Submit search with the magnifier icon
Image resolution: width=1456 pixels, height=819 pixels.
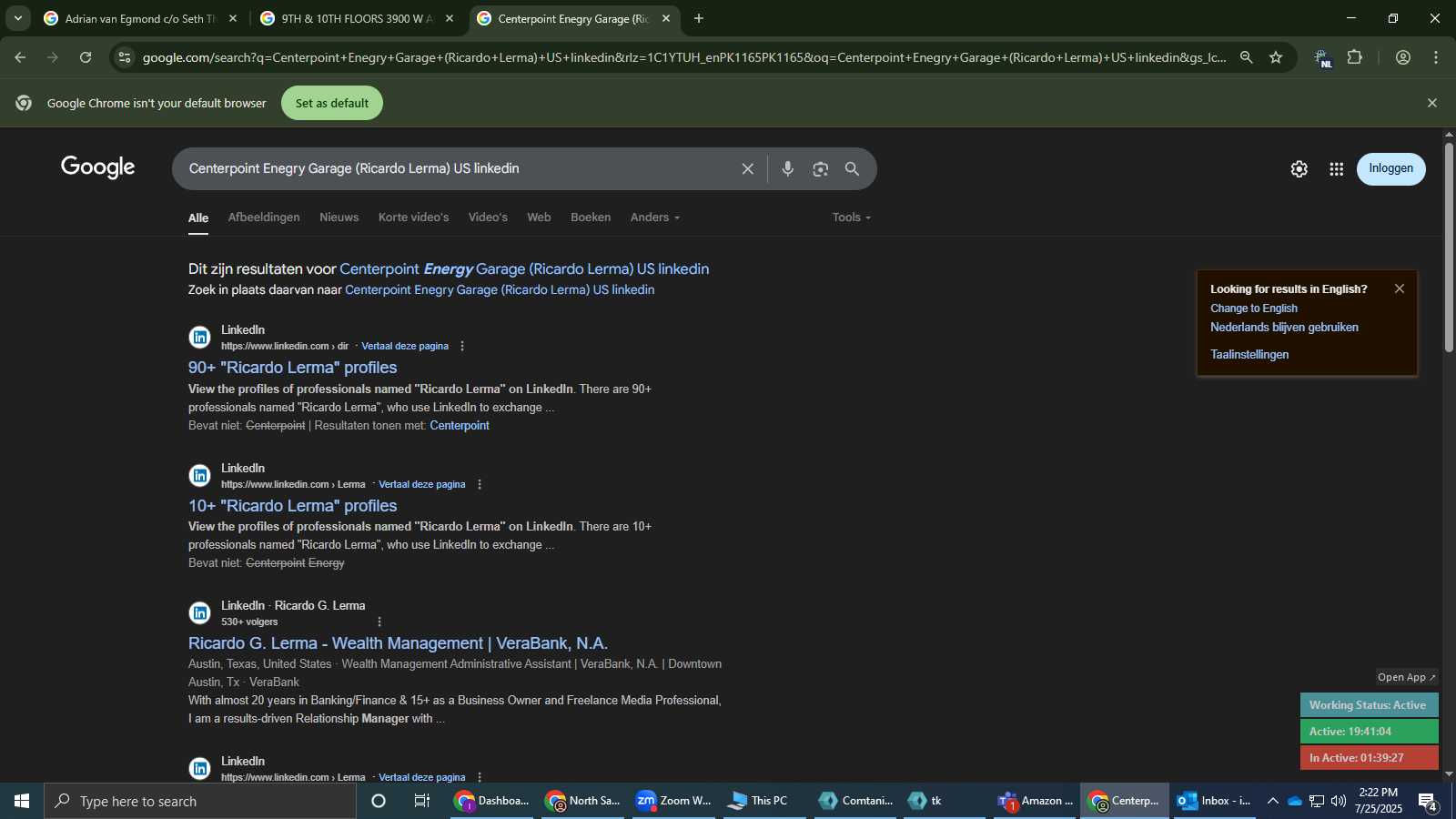click(852, 169)
